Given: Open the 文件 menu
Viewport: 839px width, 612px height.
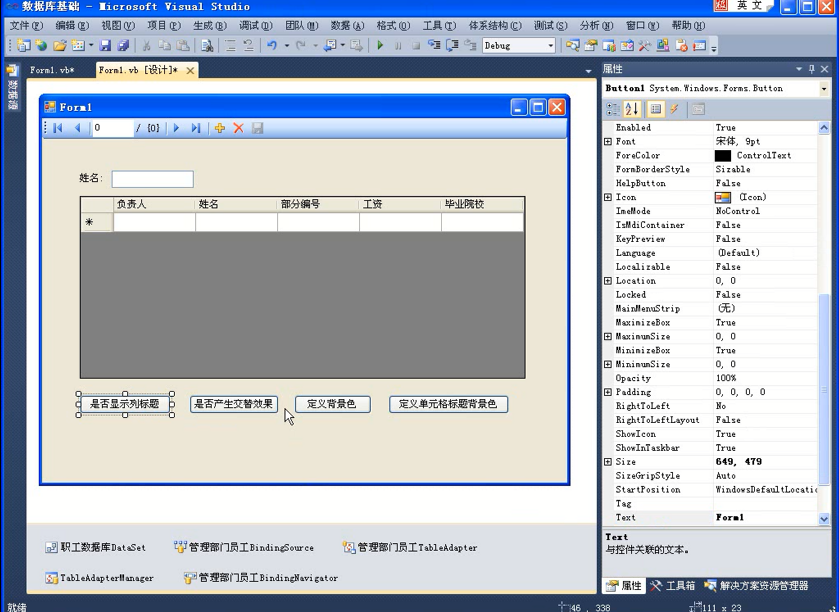Looking at the screenshot, I should click(x=26, y=25).
